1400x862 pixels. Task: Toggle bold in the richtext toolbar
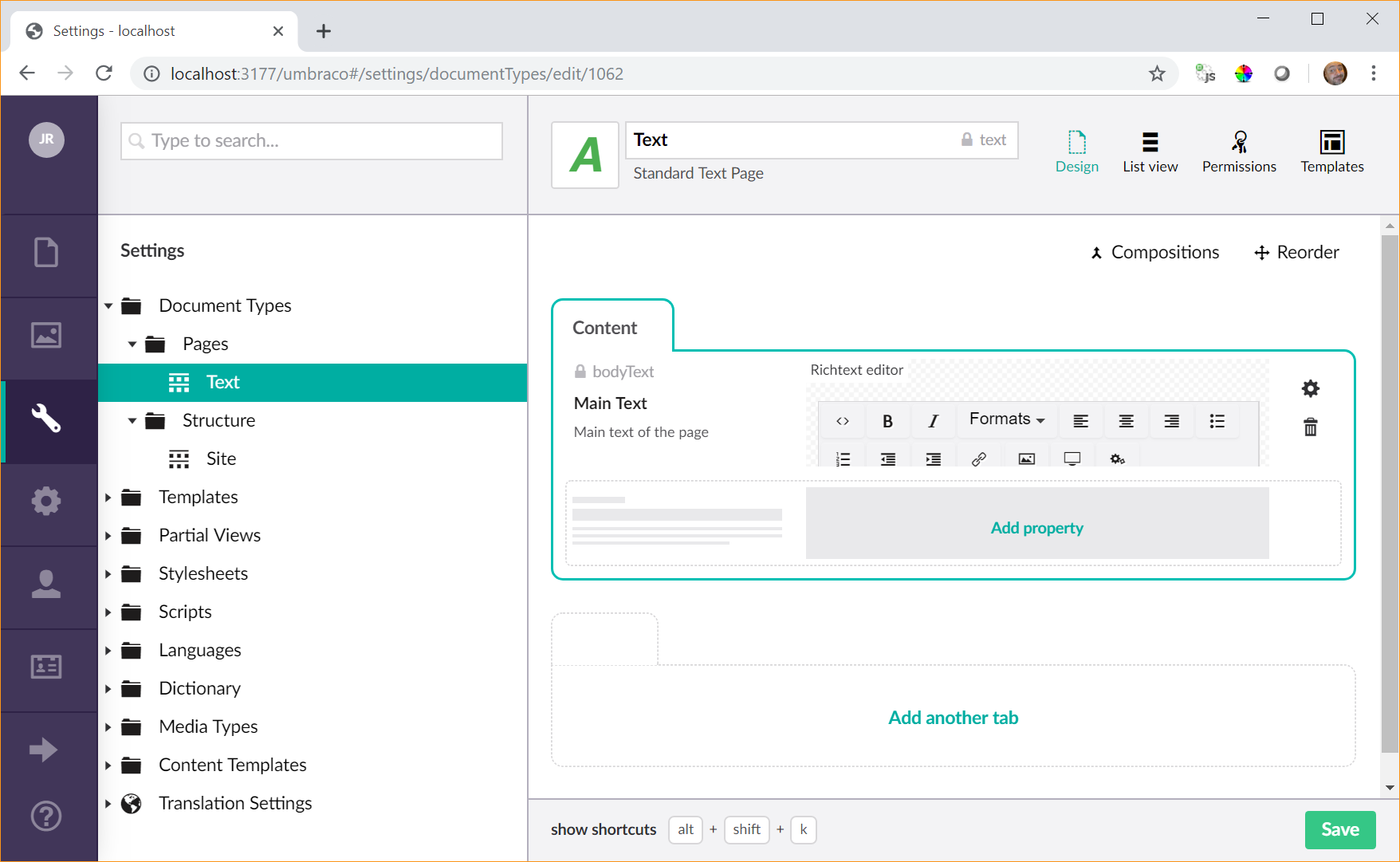tap(887, 421)
